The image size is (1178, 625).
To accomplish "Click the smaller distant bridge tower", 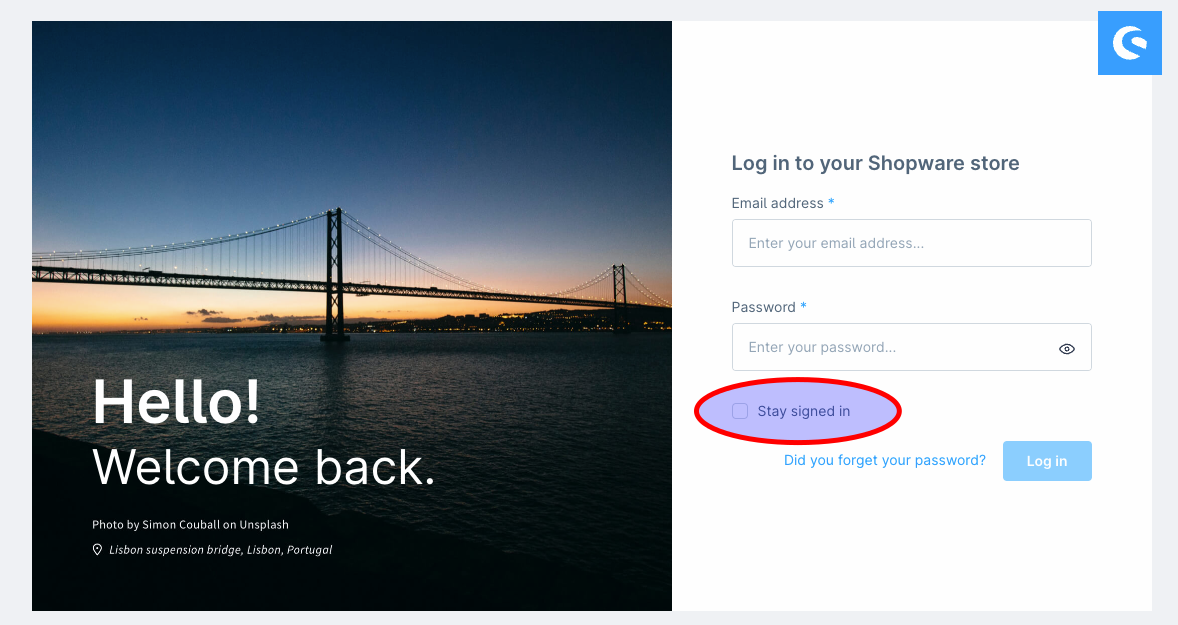I will click(620, 294).
